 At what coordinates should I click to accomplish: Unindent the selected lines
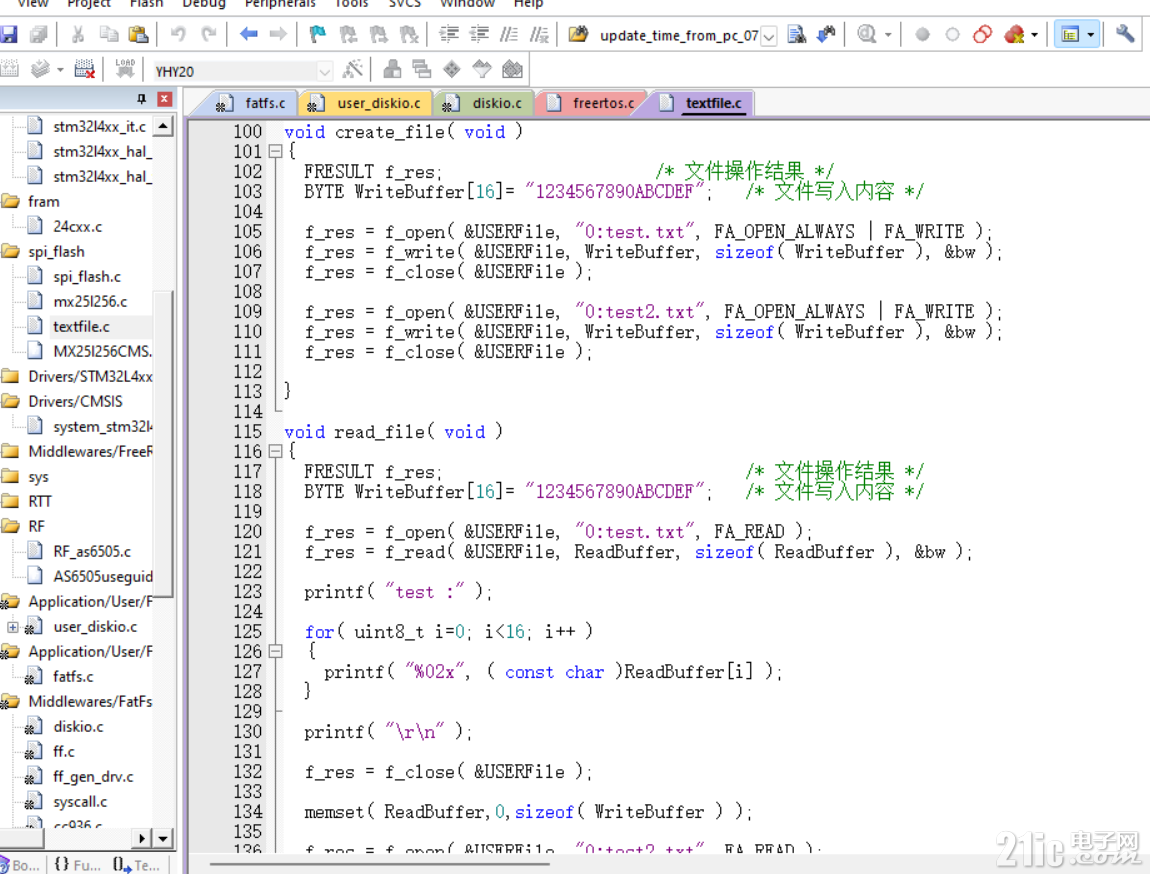pyautogui.click(x=479, y=34)
